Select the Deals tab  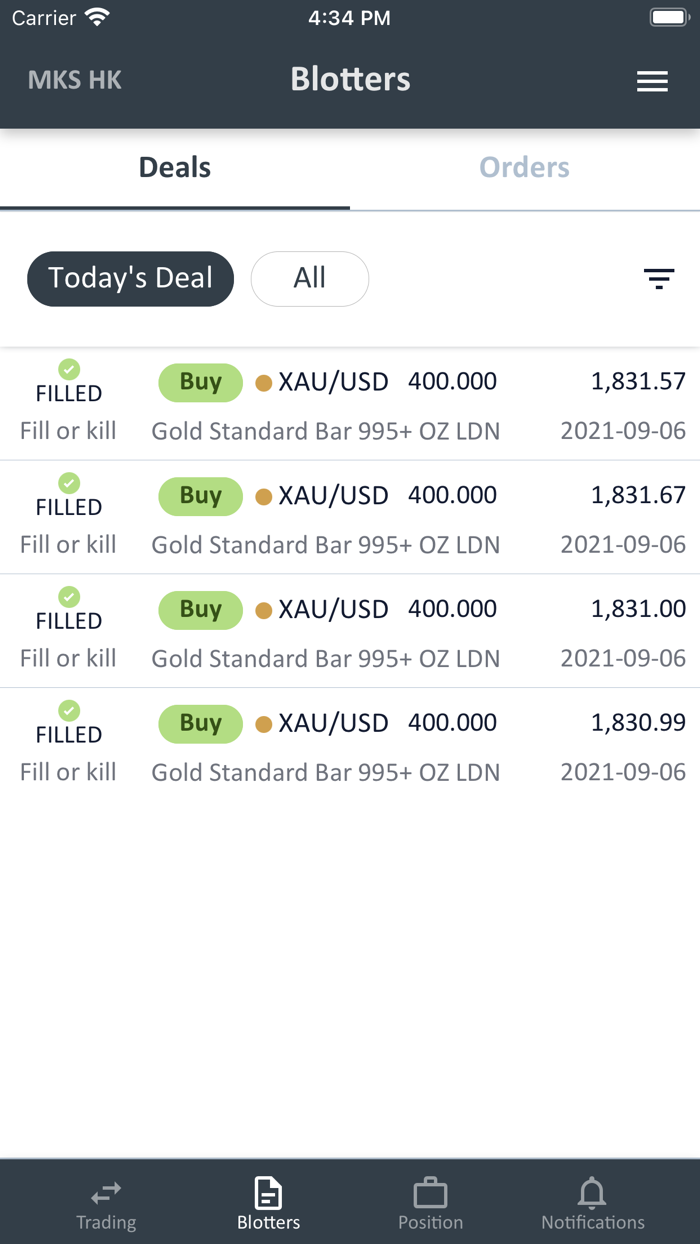click(175, 168)
